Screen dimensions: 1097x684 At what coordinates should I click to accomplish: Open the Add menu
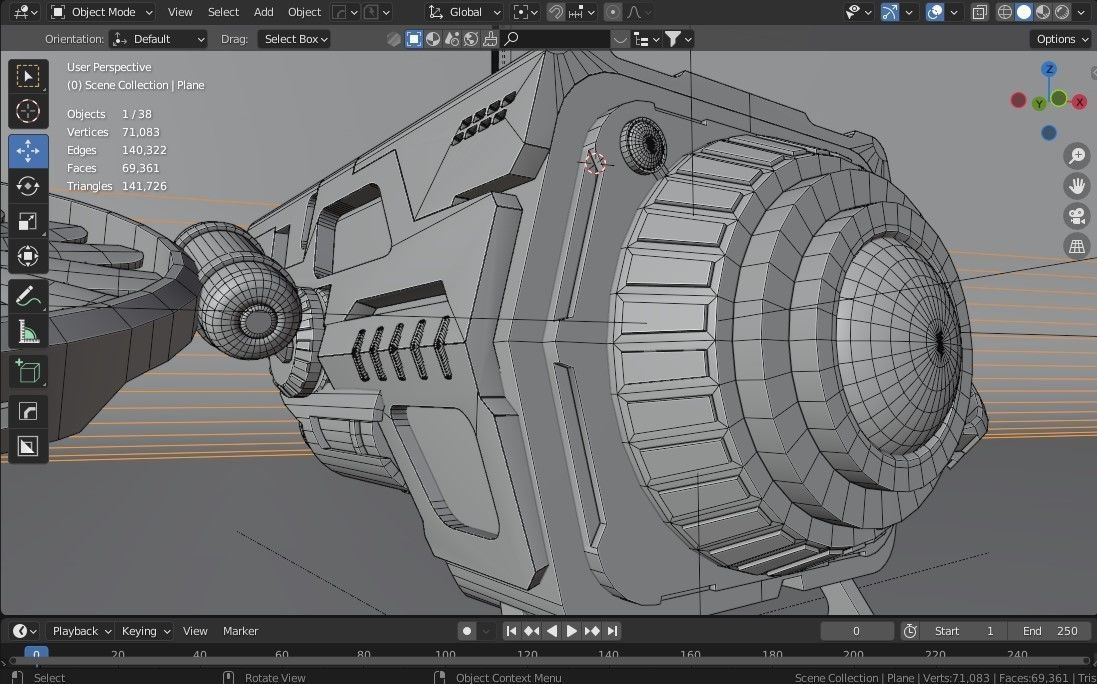(264, 12)
